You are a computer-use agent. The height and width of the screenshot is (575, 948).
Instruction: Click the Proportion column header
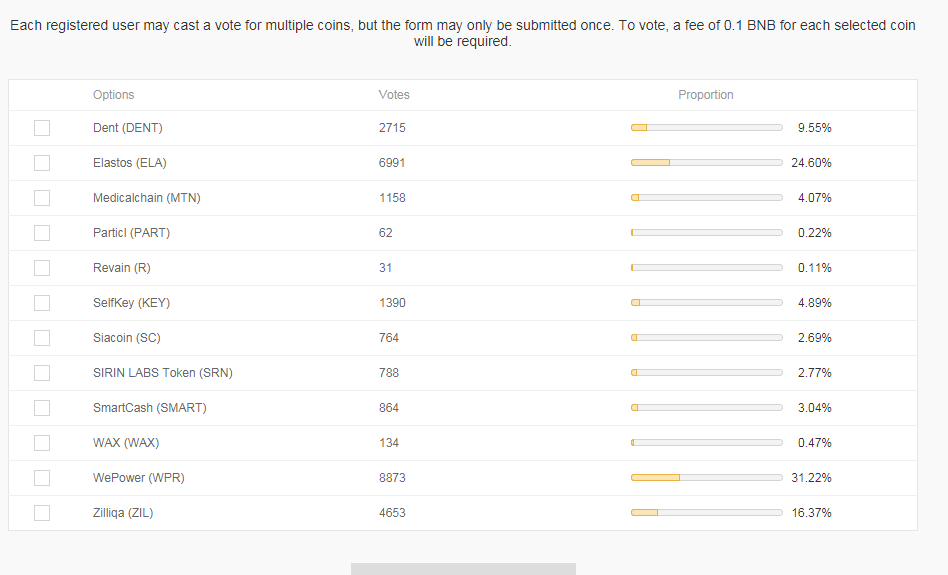click(x=705, y=95)
